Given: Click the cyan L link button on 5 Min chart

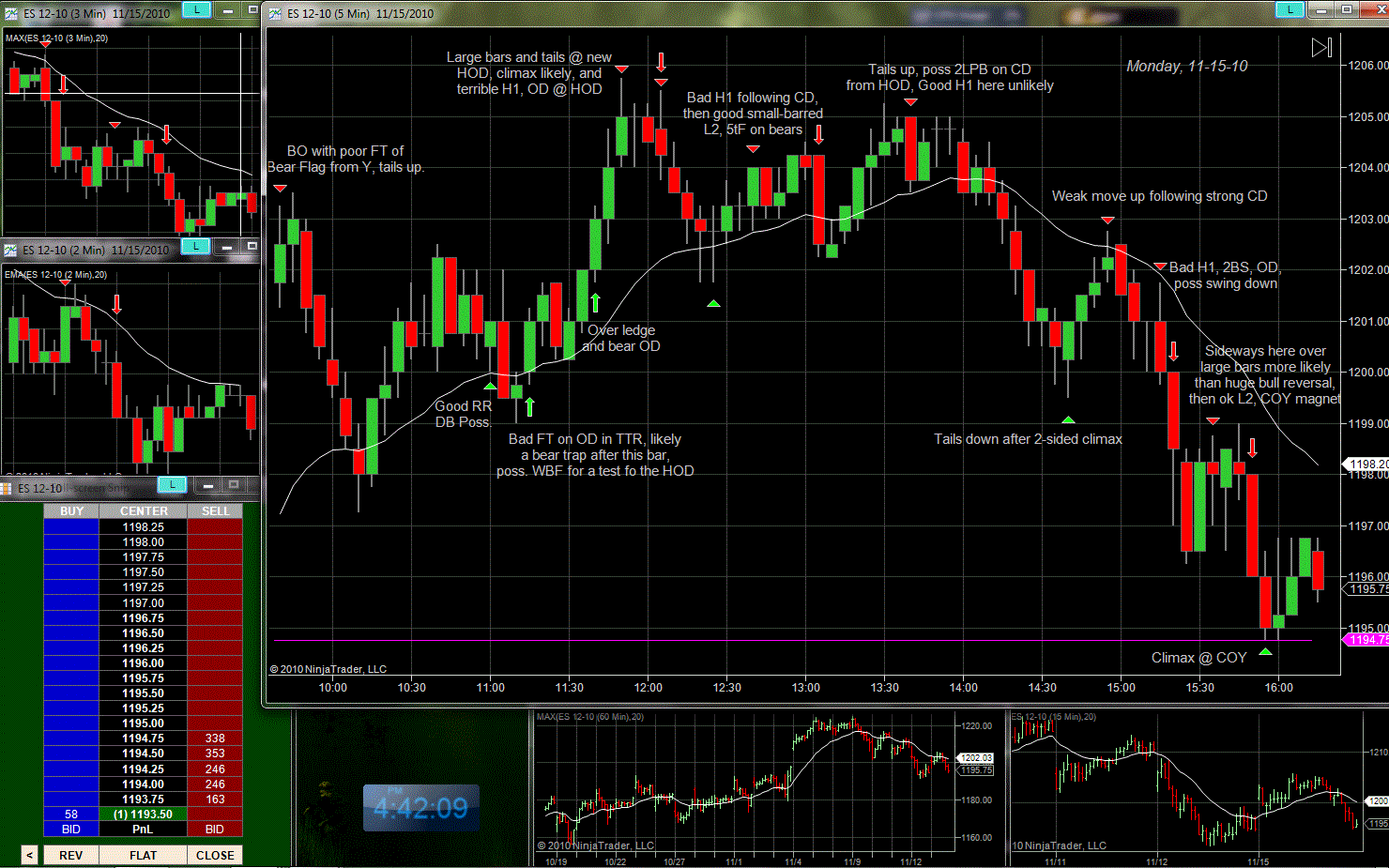Looking at the screenshot, I should (1290, 9).
